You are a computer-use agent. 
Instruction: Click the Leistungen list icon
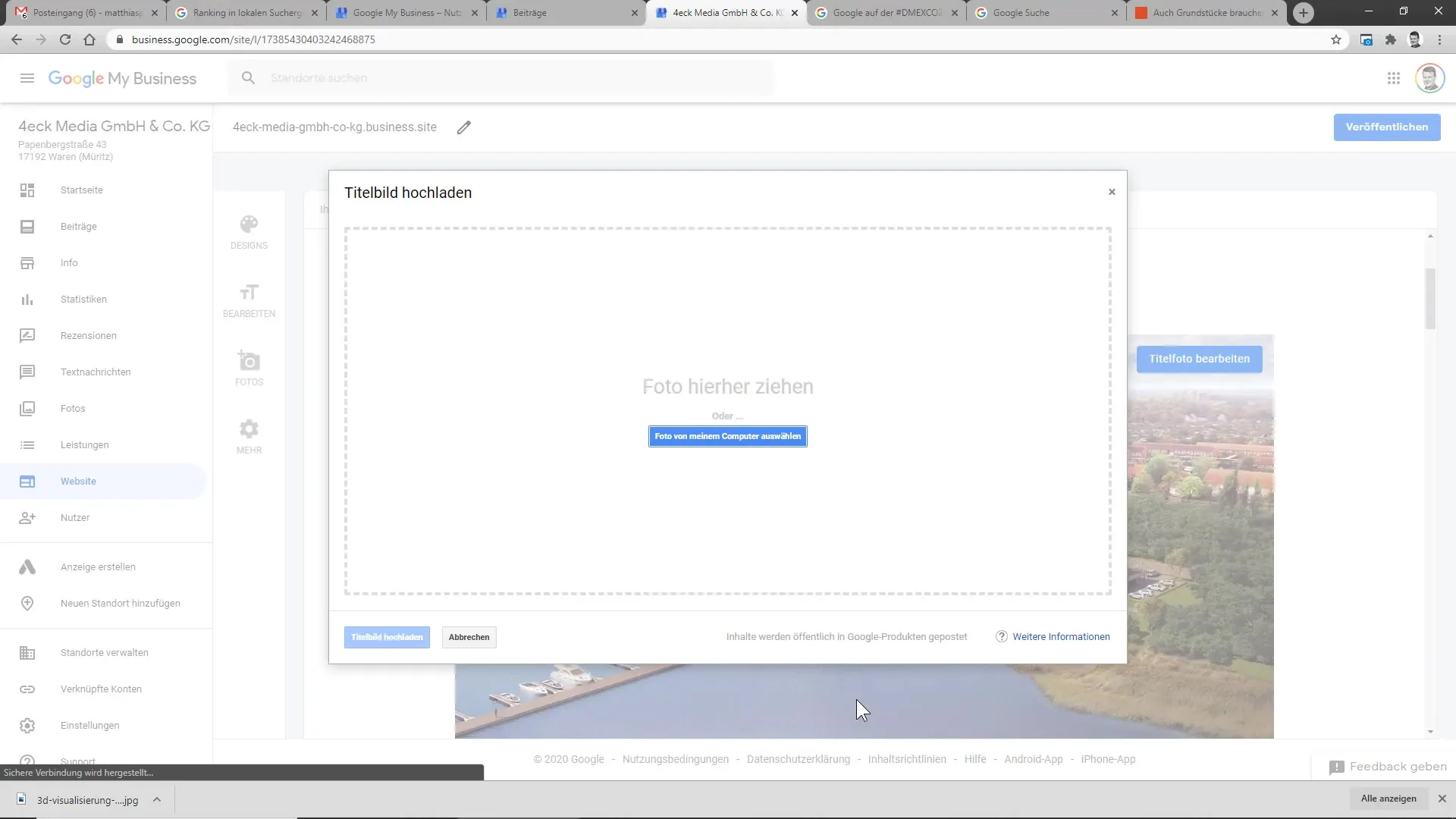point(27,445)
